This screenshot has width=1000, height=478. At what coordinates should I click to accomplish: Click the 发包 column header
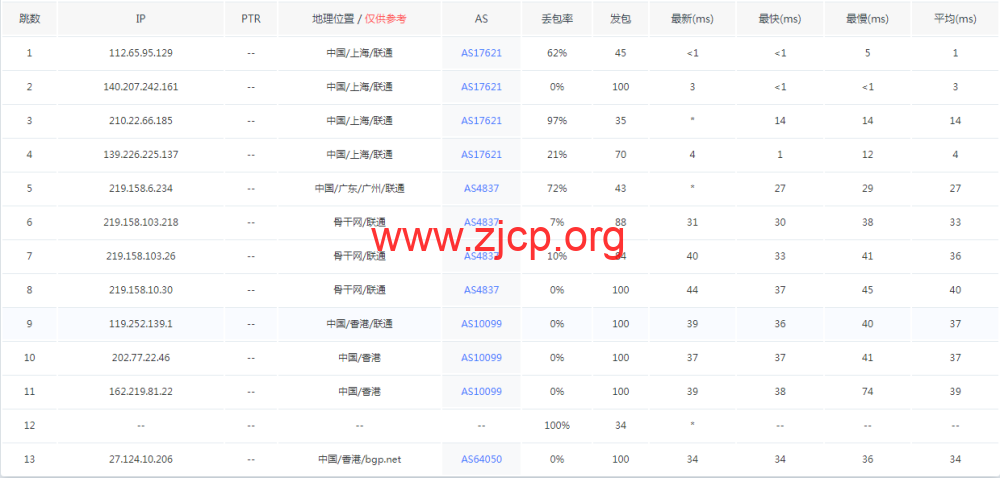621,18
